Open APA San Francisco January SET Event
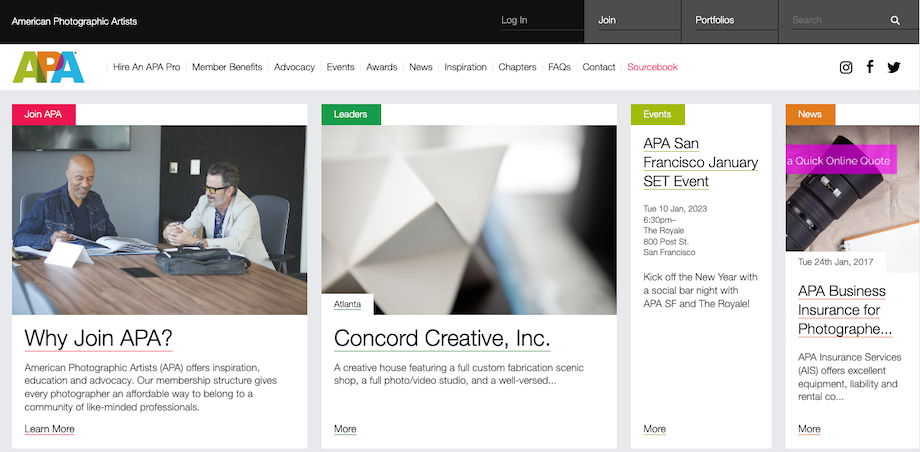Image resolution: width=920 pixels, height=452 pixels. [701, 163]
